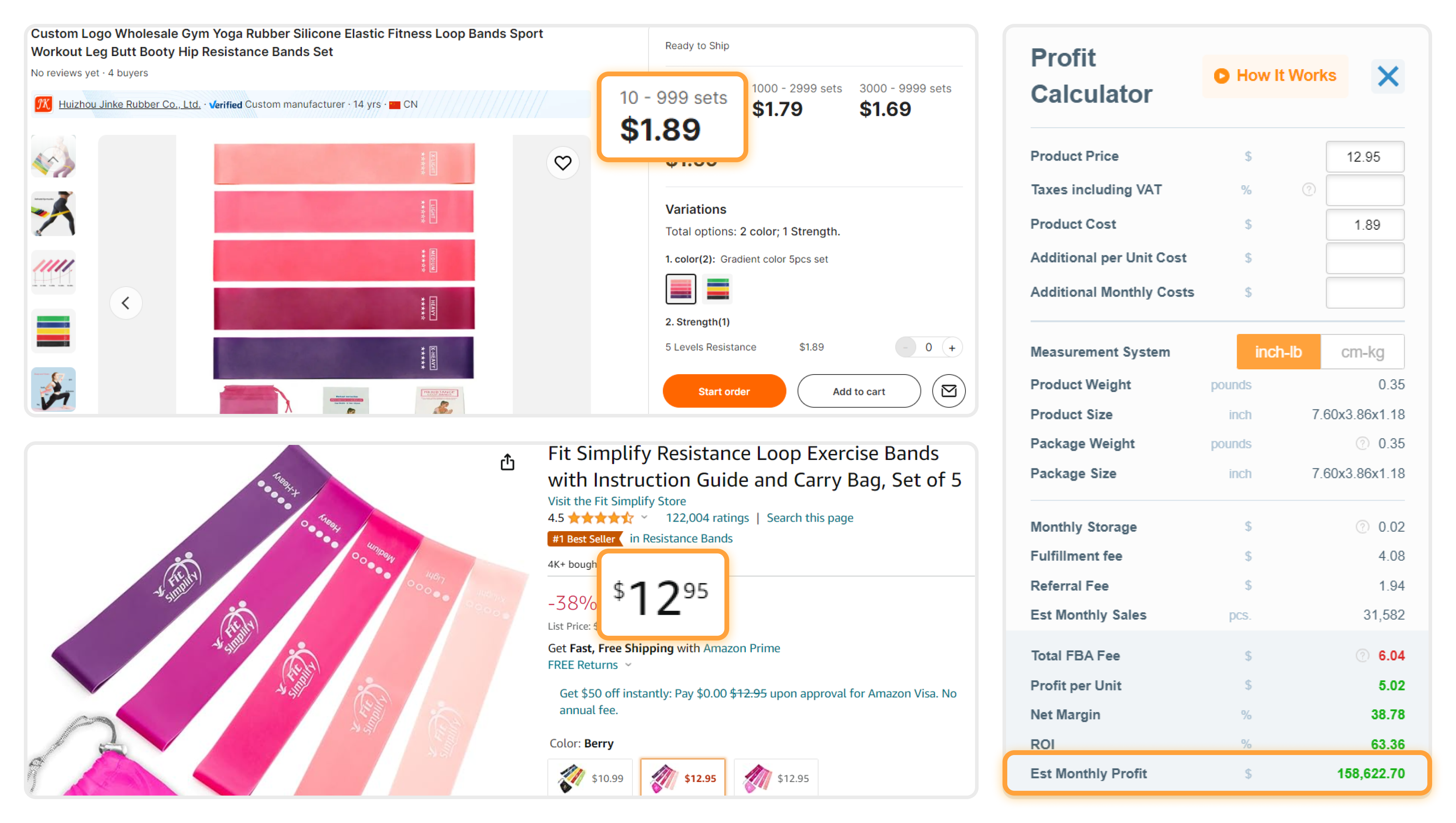
Task: Close the Profit Calculator panel
Action: tap(1387, 76)
